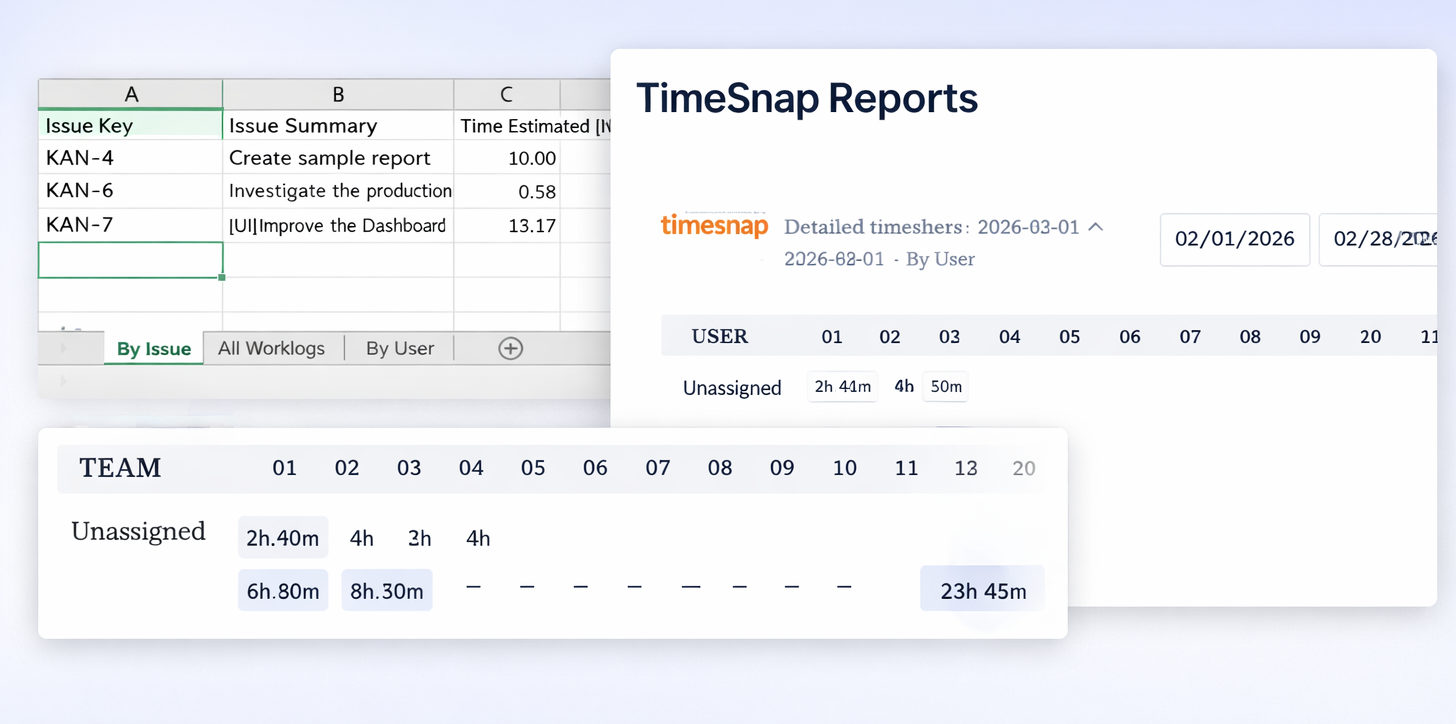The height and width of the screenshot is (724, 1456).
Task: Click the add new sheet plus icon
Action: point(510,348)
